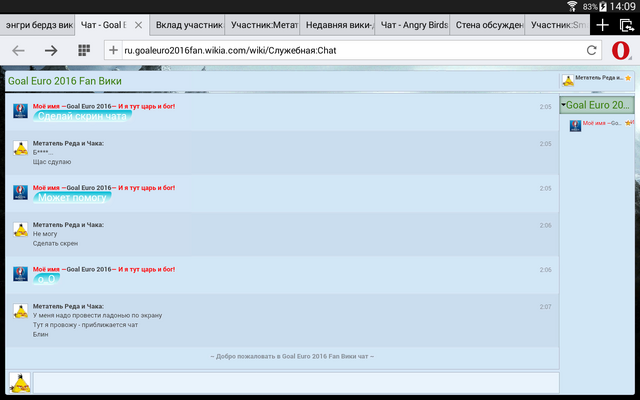The height and width of the screenshot is (400, 640).
Task: Click the 2:07 timestamp
Action: pos(545,307)
